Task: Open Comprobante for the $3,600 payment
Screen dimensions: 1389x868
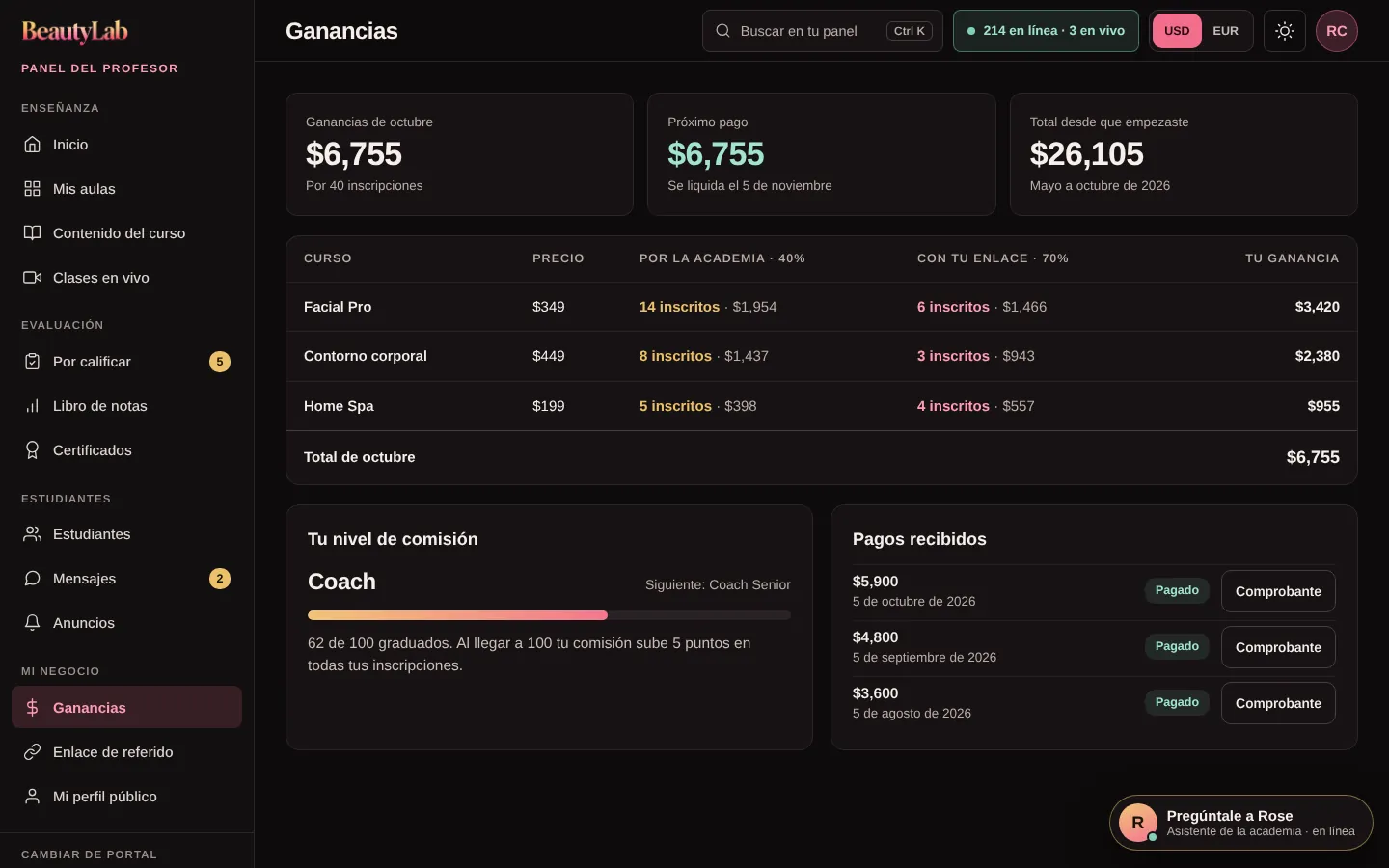Action: point(1278,703)
